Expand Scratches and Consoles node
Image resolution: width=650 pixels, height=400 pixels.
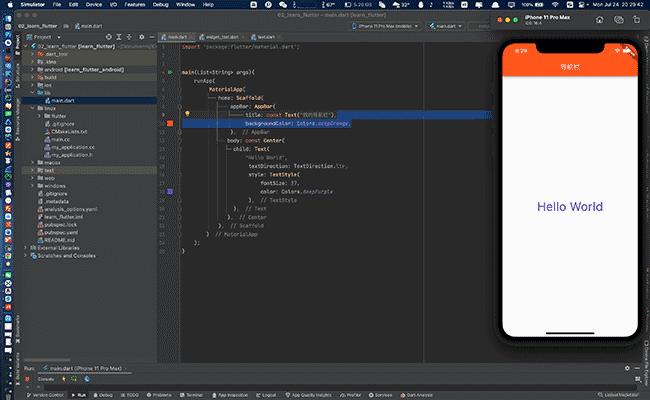point(26,256)
